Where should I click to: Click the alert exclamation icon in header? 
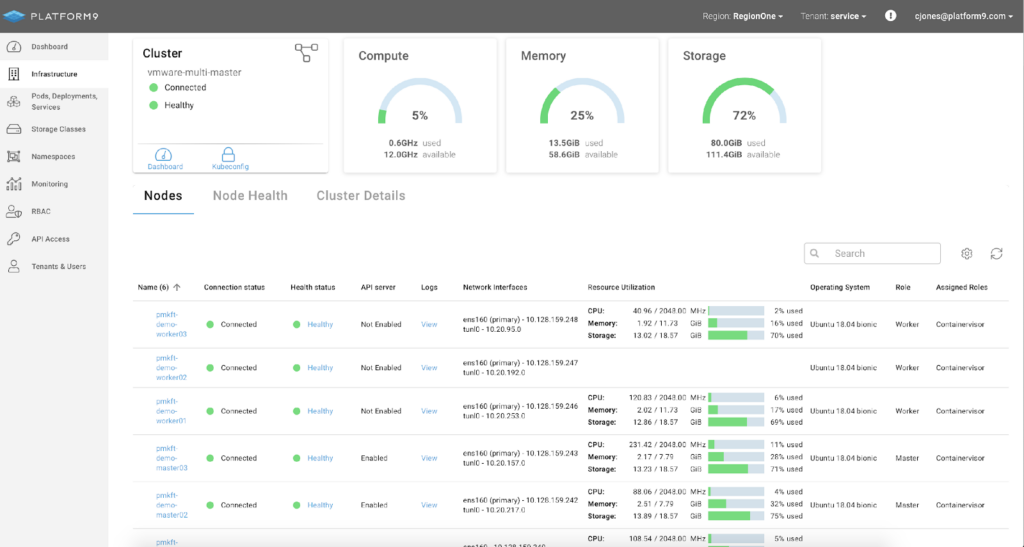click(x=890, y=16)
